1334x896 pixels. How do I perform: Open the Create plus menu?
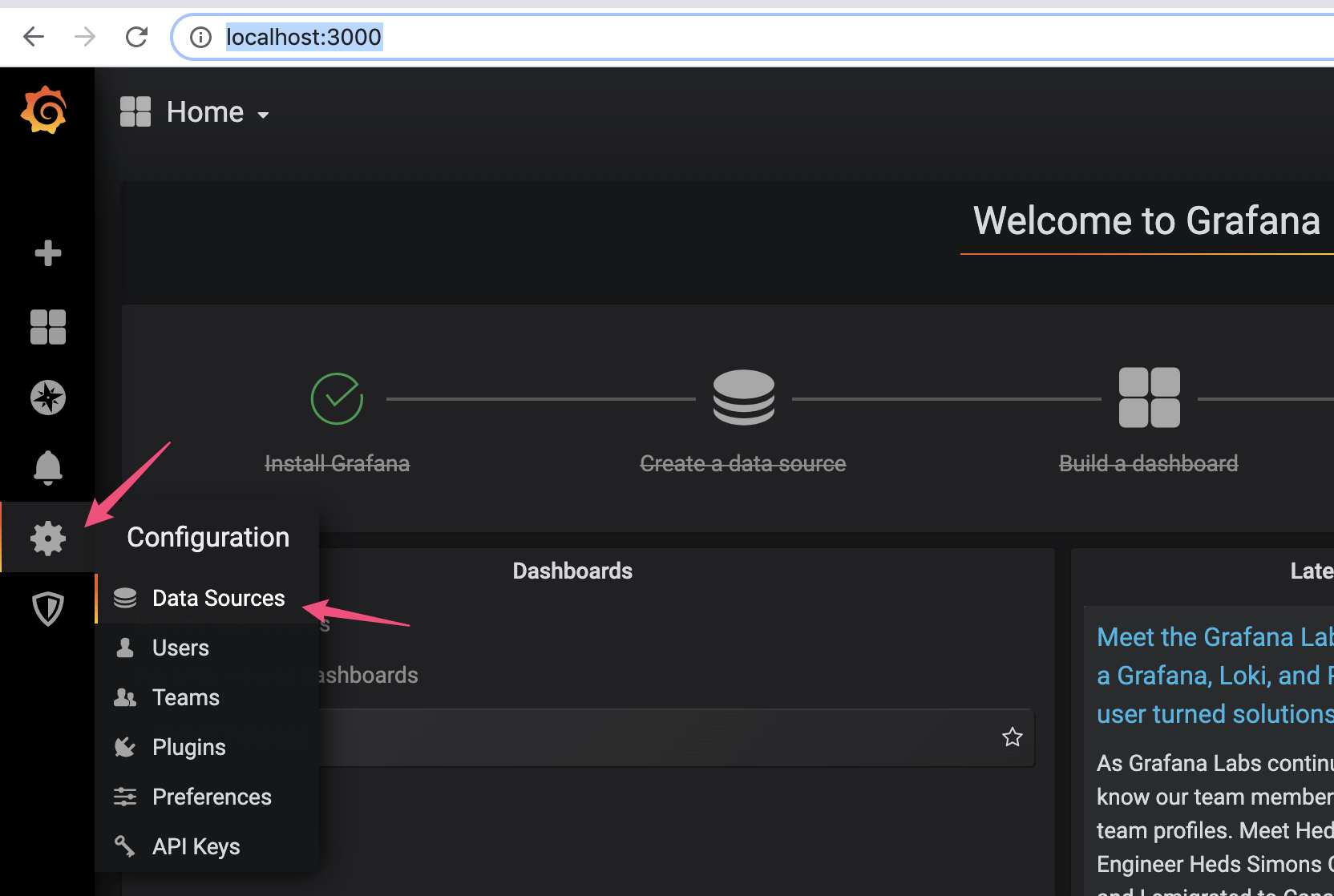tap(48, 253)
